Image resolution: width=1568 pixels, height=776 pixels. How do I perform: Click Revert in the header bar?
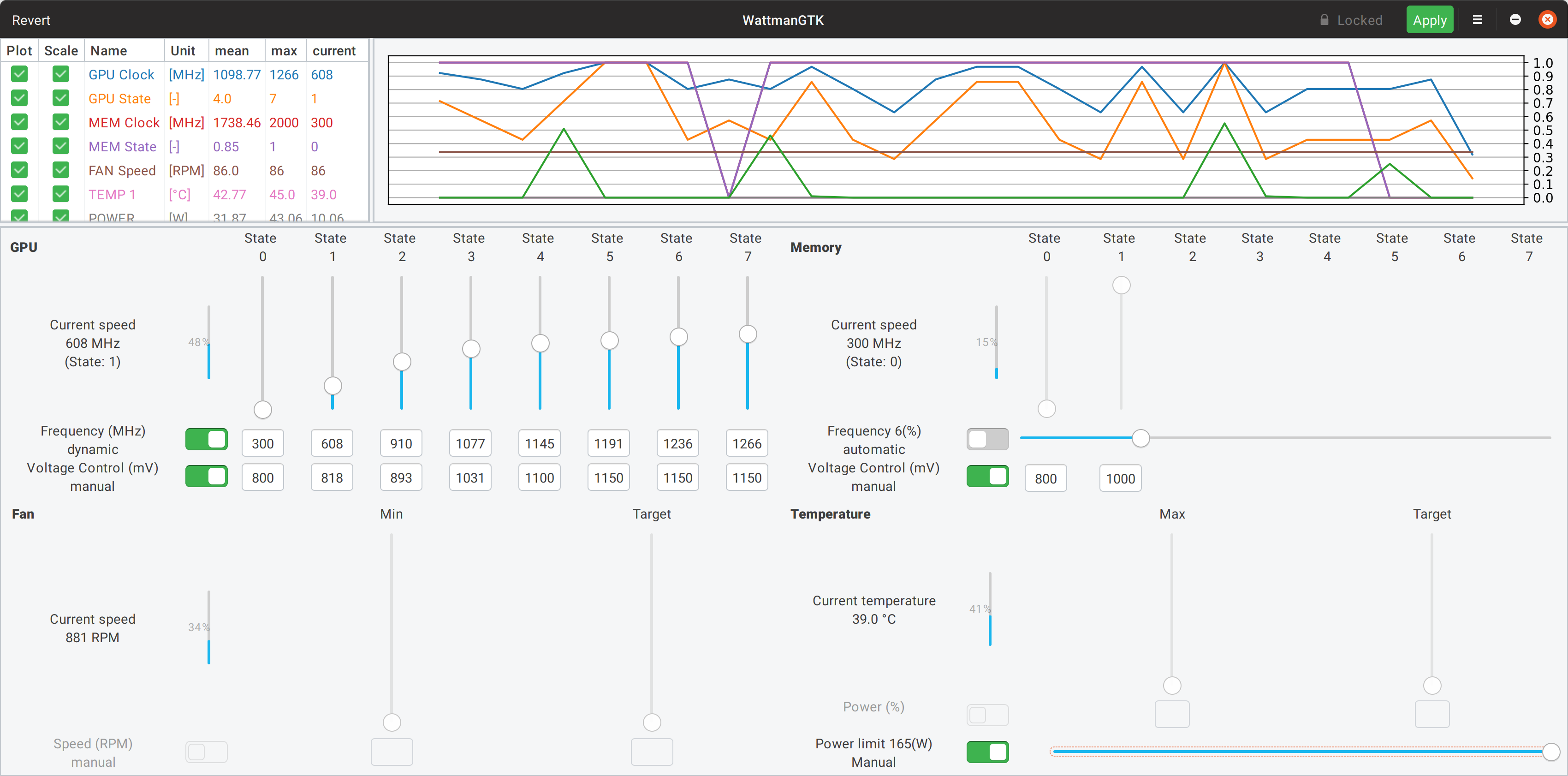(31, 20)
